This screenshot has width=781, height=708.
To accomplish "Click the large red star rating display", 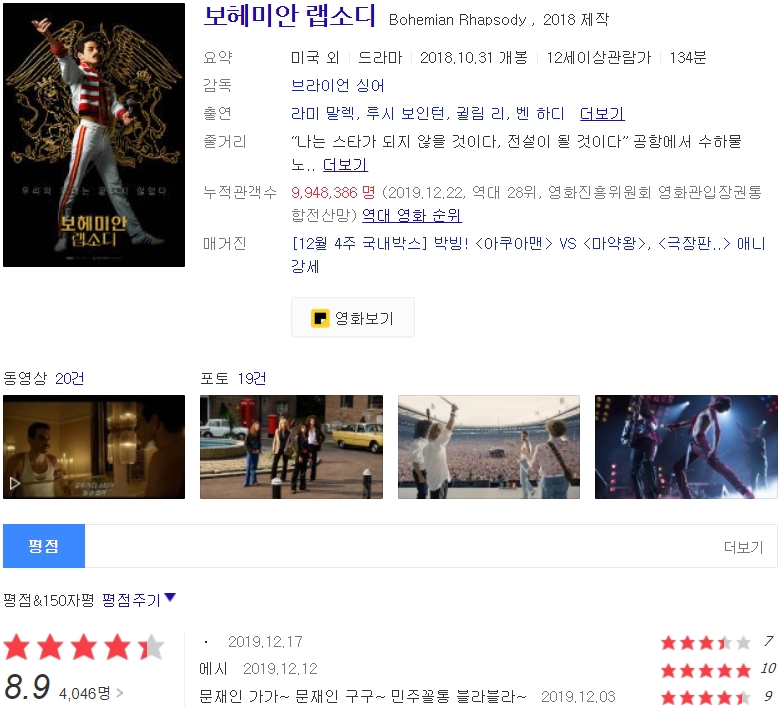I will pyautogui.click(x=84, y=647).
